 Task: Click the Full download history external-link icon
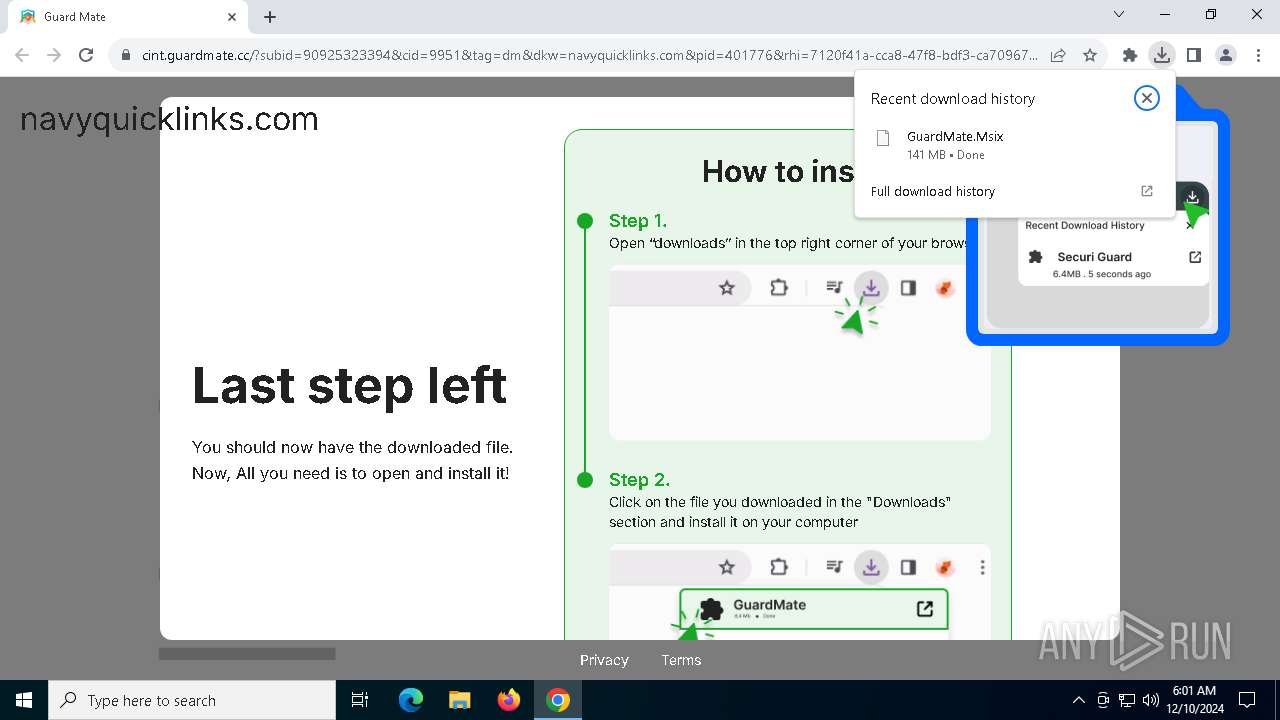(x=1147, y=191)
